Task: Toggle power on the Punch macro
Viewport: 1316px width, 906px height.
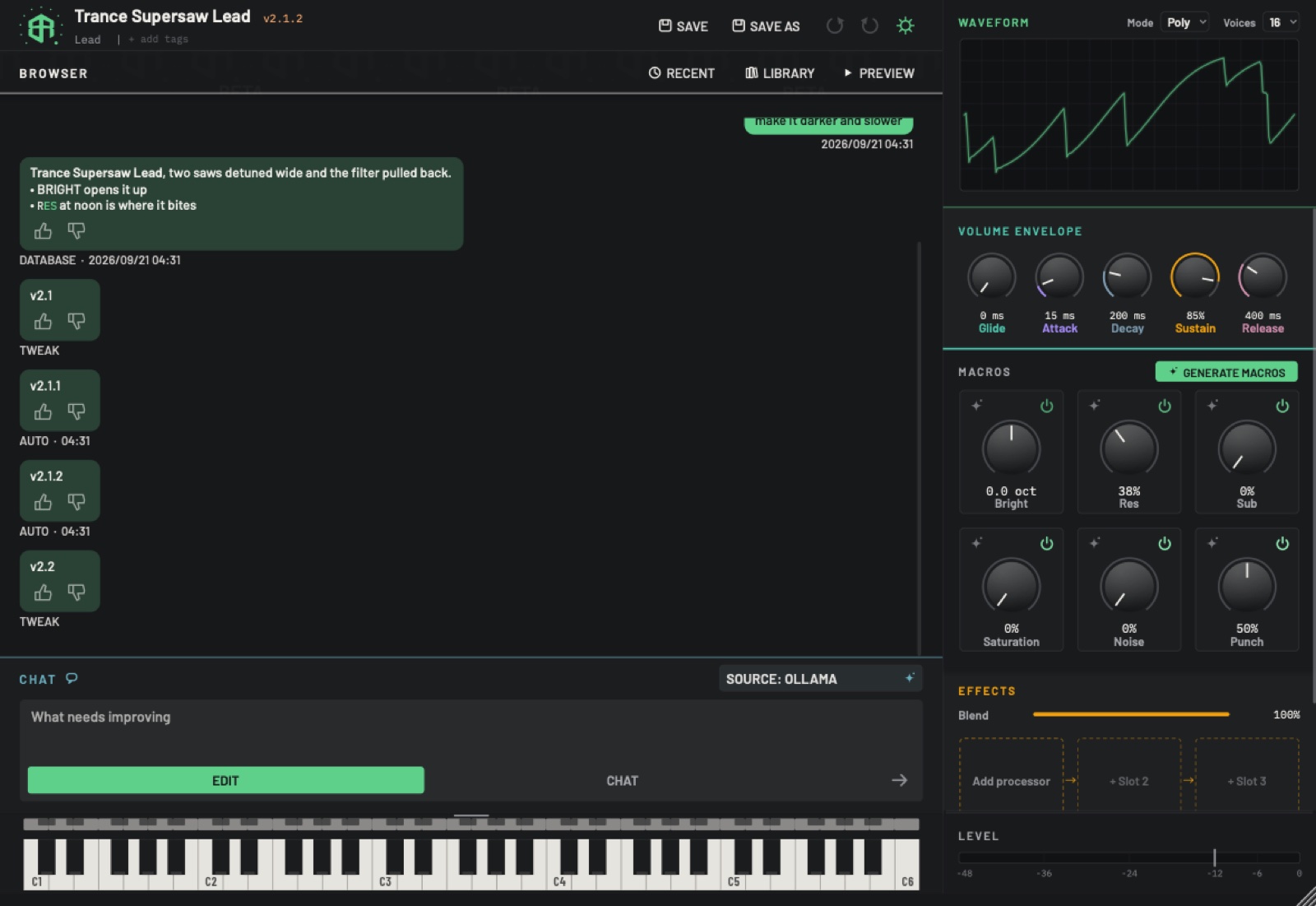Action: point(1282,544)
